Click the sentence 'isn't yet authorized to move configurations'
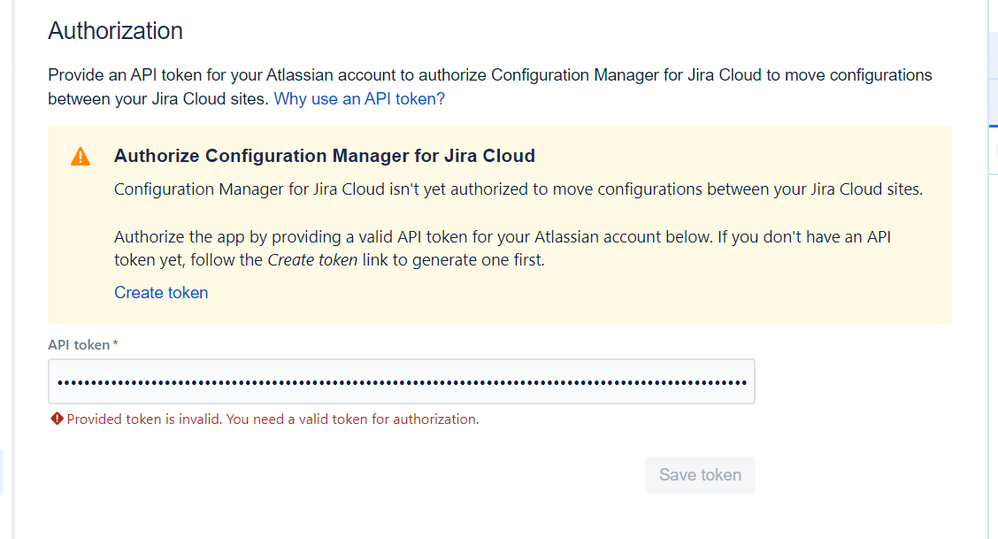This screenshot has width=998, height=539. point(518,189)
